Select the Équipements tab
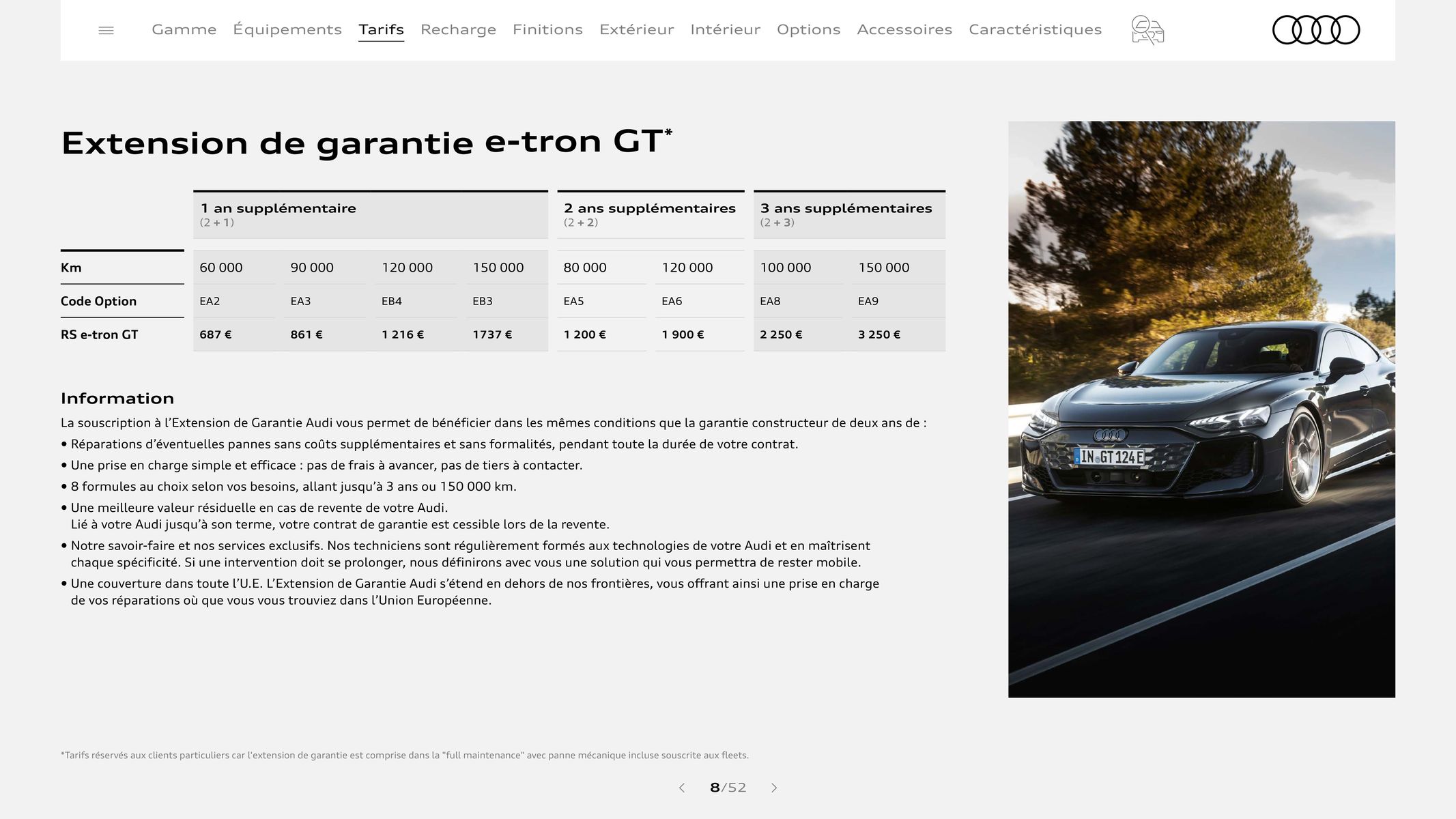 click(287, 29)
